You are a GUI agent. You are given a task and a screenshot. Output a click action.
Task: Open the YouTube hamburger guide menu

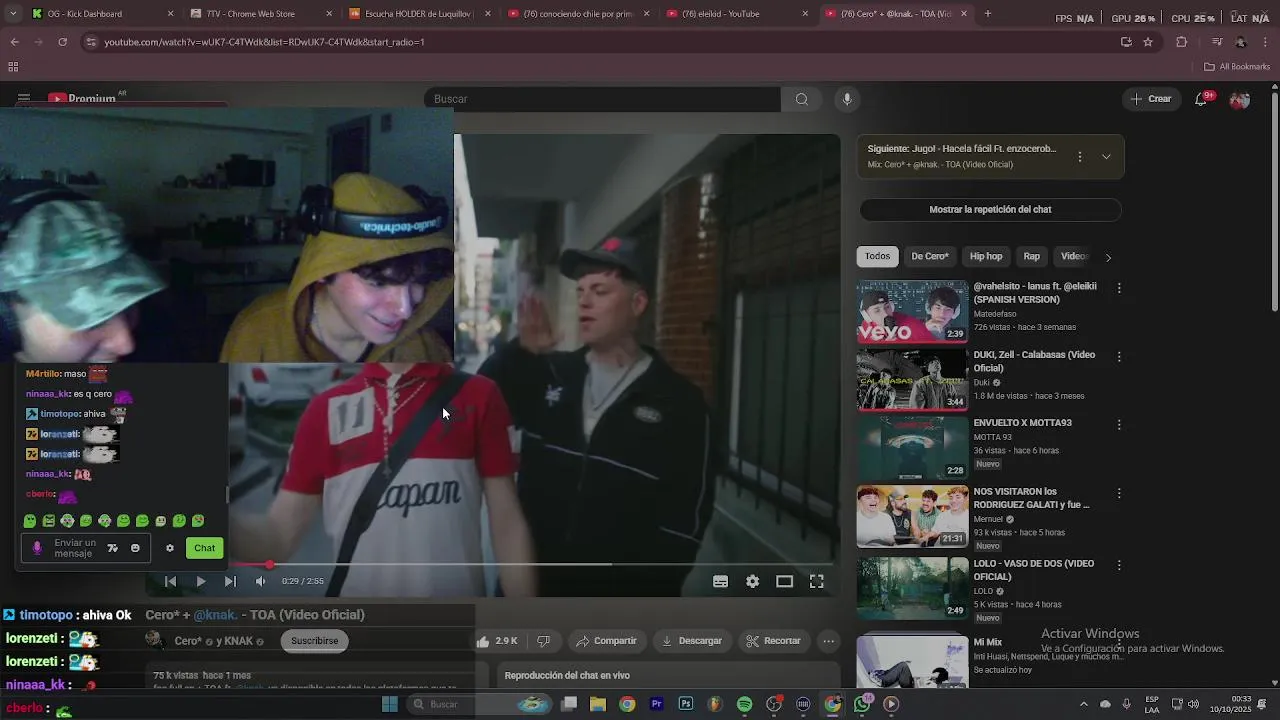click(x=23, y=99)
